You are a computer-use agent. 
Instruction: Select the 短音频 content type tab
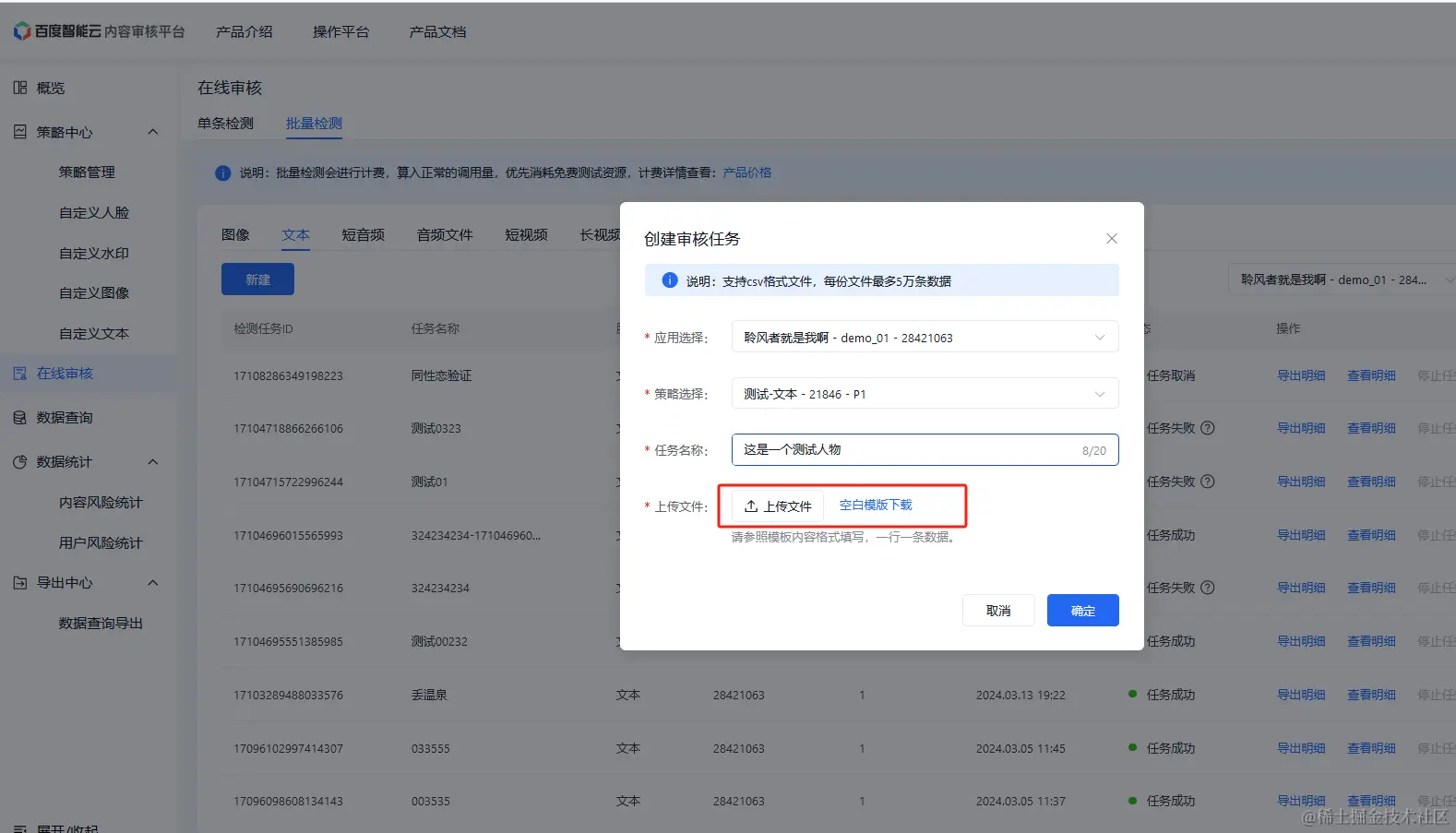pos(364,235)
